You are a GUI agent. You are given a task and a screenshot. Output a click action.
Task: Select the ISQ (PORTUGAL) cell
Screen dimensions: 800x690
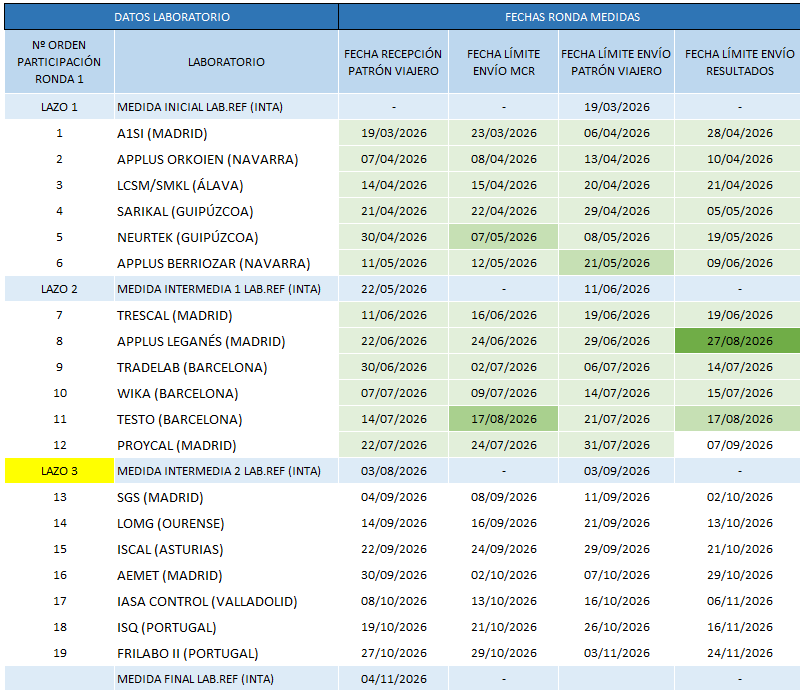(x=226, y=627)
